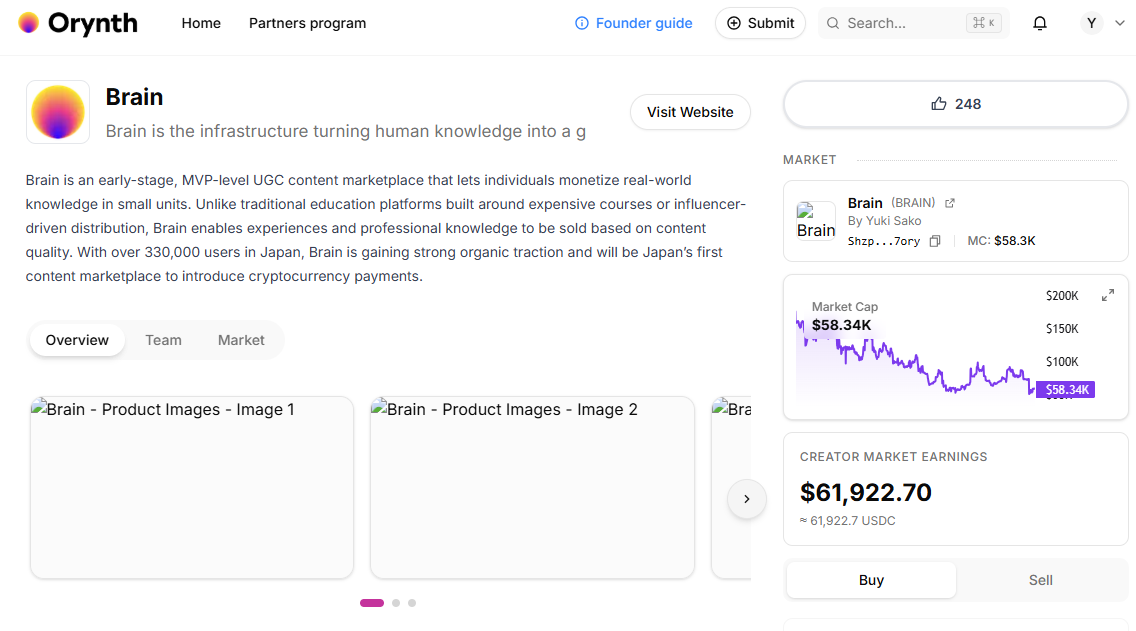The height and width of the screenshot is (631, 1136).
Task: Select the Market tab
Action: (x=241, y=340)
